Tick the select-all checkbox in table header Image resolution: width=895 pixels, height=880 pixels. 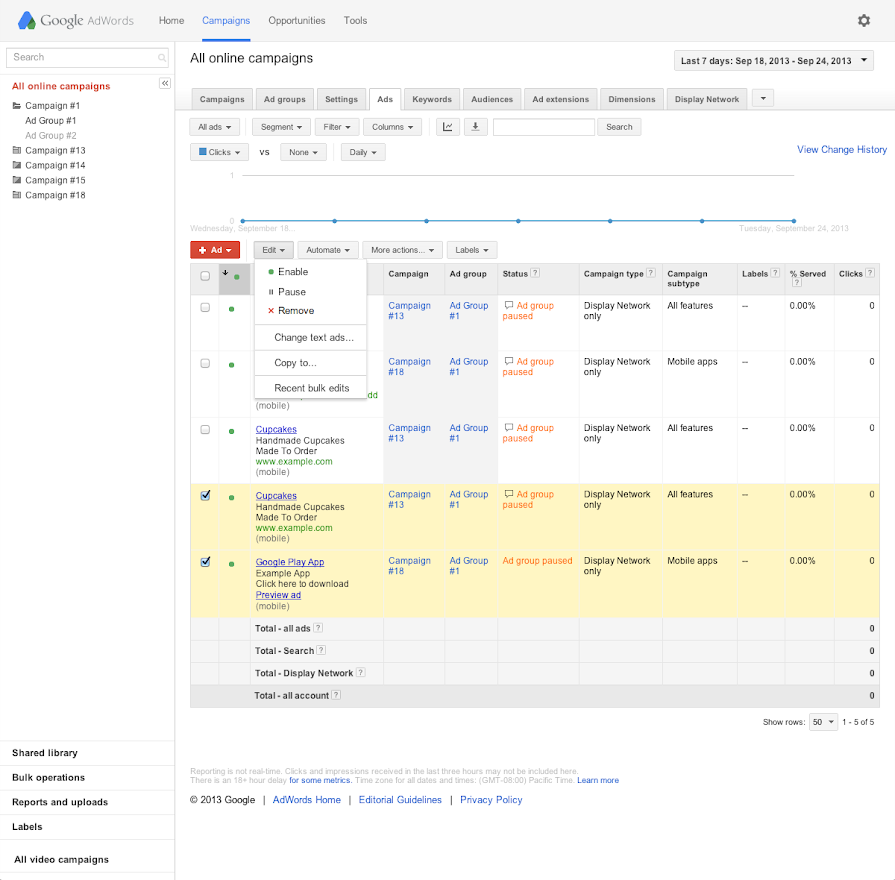[x=205, y=276]
